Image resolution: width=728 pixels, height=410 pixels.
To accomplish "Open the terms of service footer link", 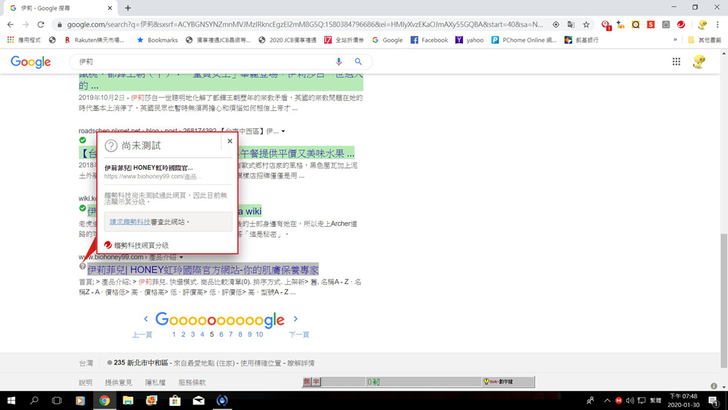I will pos(192,383).
